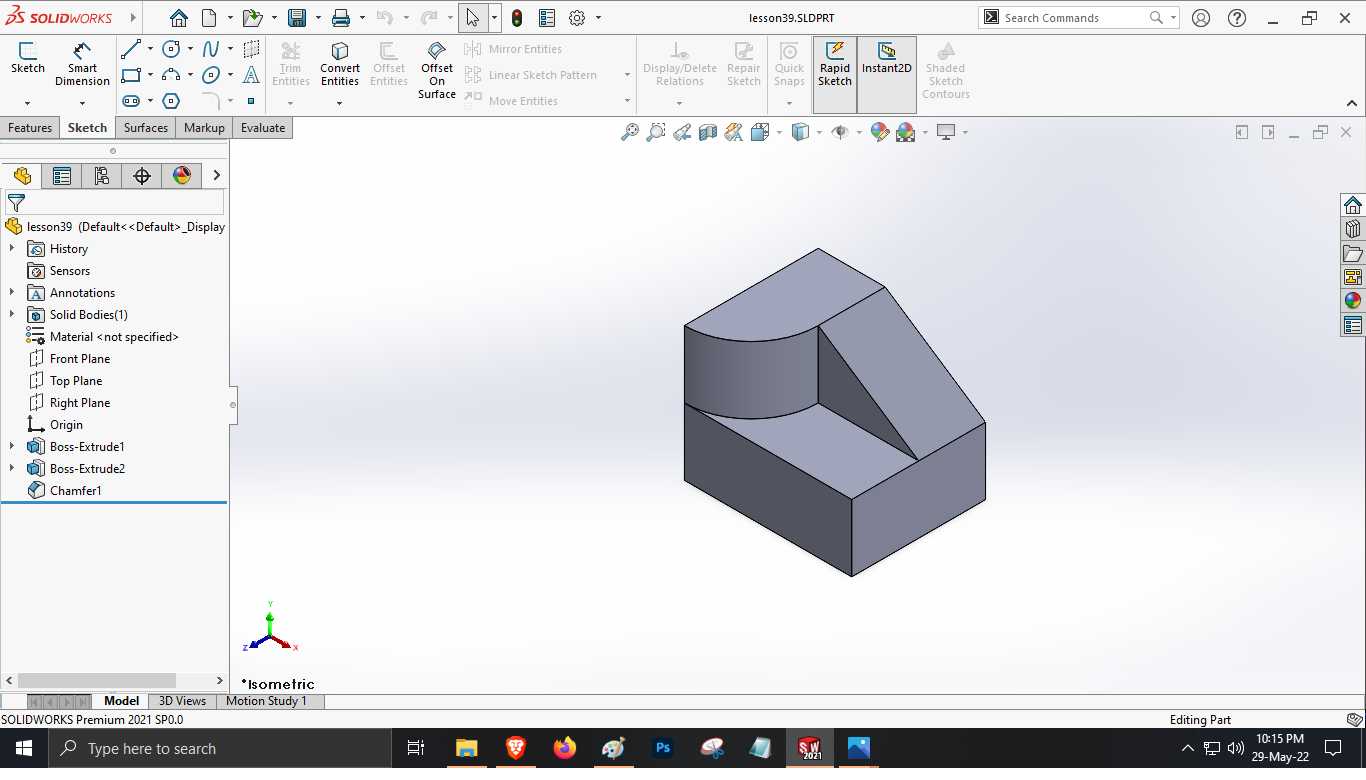Screen dimensions: 1366x780
Task: Open the Design Library task pane icon
Action: tap(1353, 229)
